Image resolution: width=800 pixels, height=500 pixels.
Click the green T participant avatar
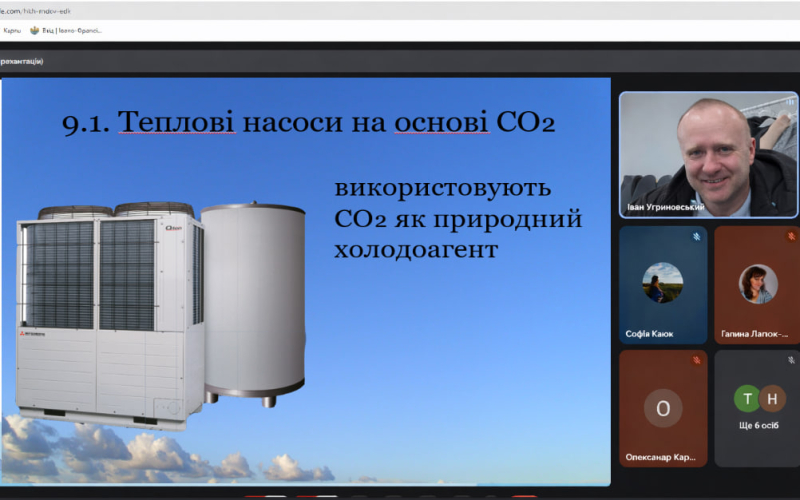tap(746, 399)
